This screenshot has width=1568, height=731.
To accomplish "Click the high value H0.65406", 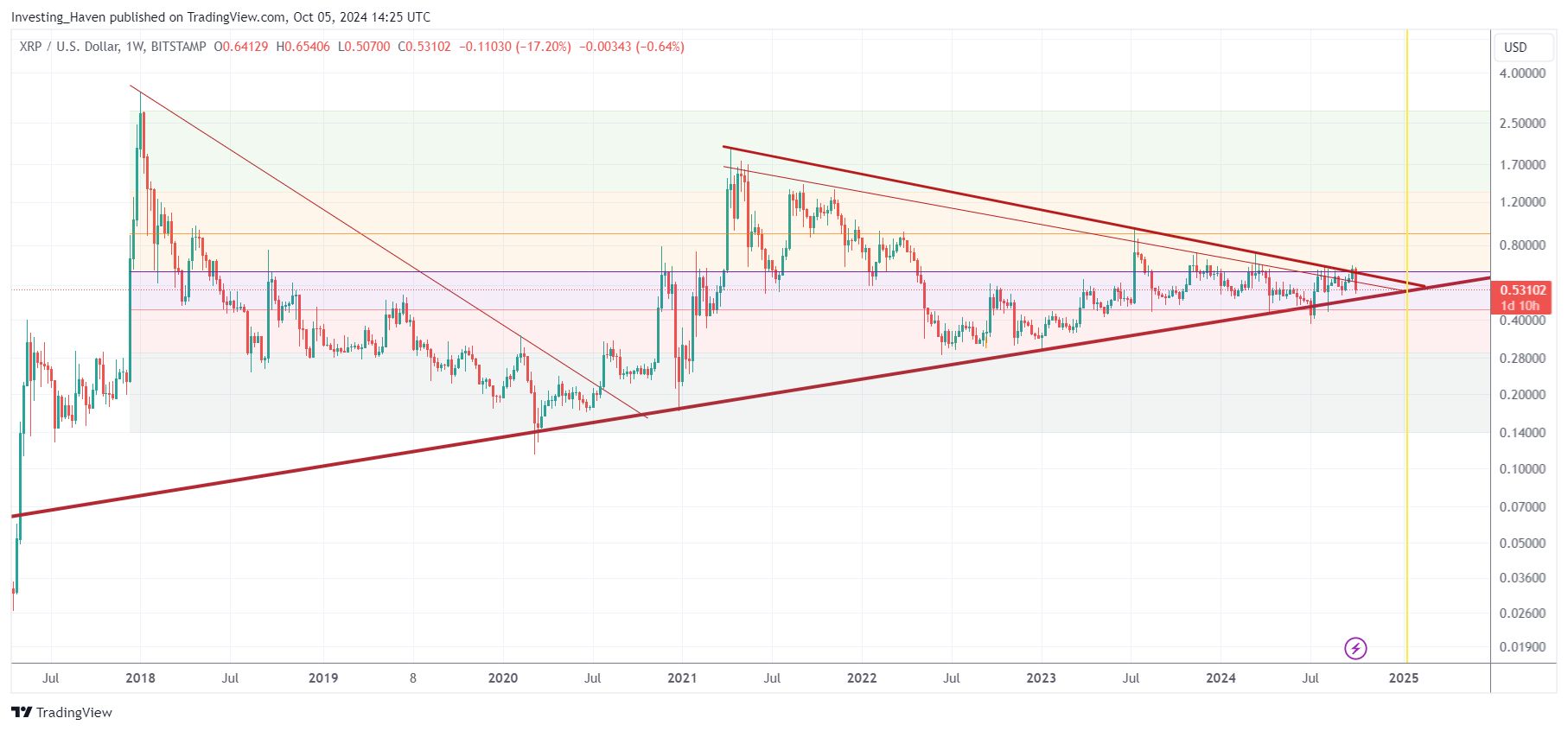I will pyautogui.click(x=303, y=47).
